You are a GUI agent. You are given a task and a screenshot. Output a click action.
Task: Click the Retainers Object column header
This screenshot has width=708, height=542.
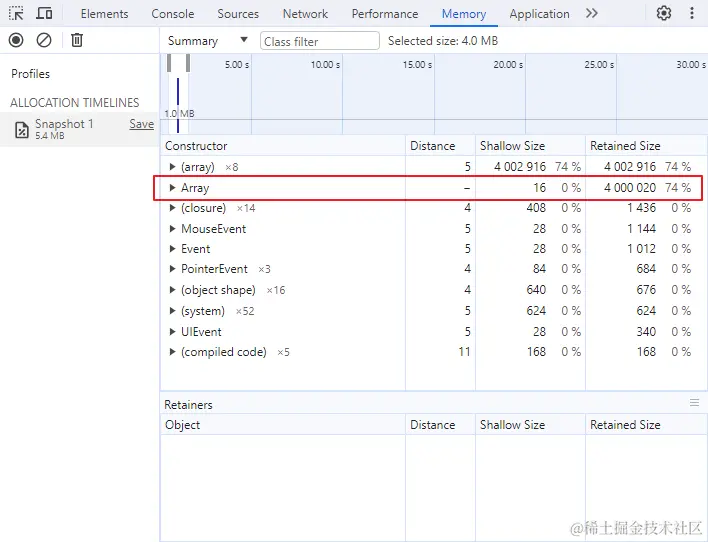(x=283, y=425)
